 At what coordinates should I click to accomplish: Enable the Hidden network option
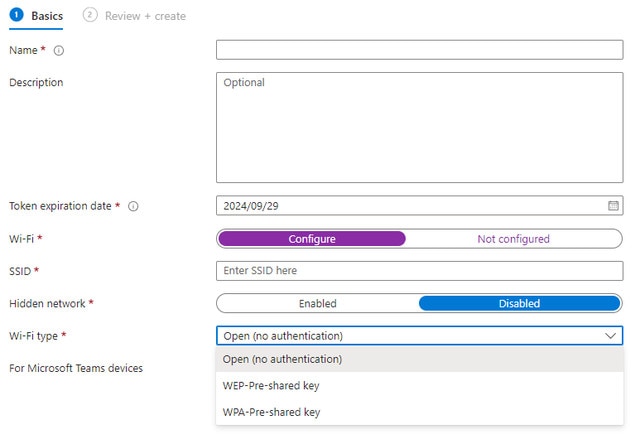click(318, 303)
